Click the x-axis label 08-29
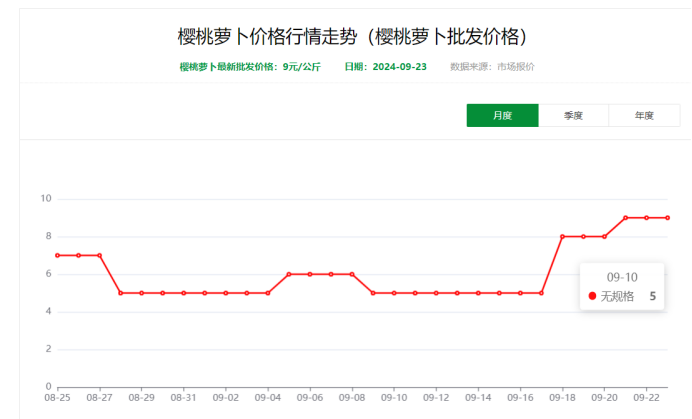The image size is (692, 419). 142,398
